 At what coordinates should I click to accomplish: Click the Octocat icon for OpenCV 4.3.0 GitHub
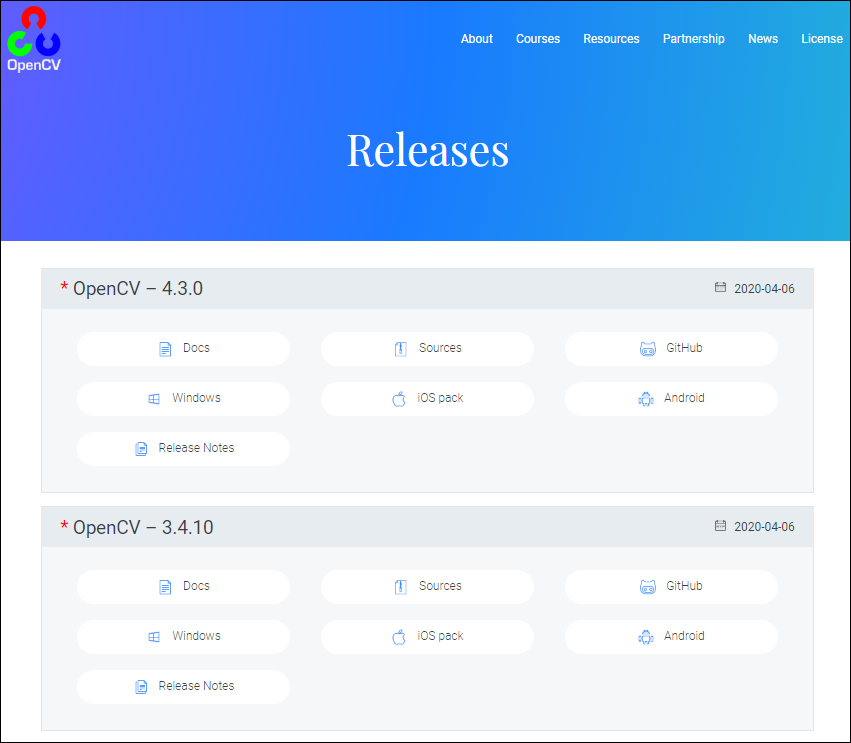click(x=647, y=349)
